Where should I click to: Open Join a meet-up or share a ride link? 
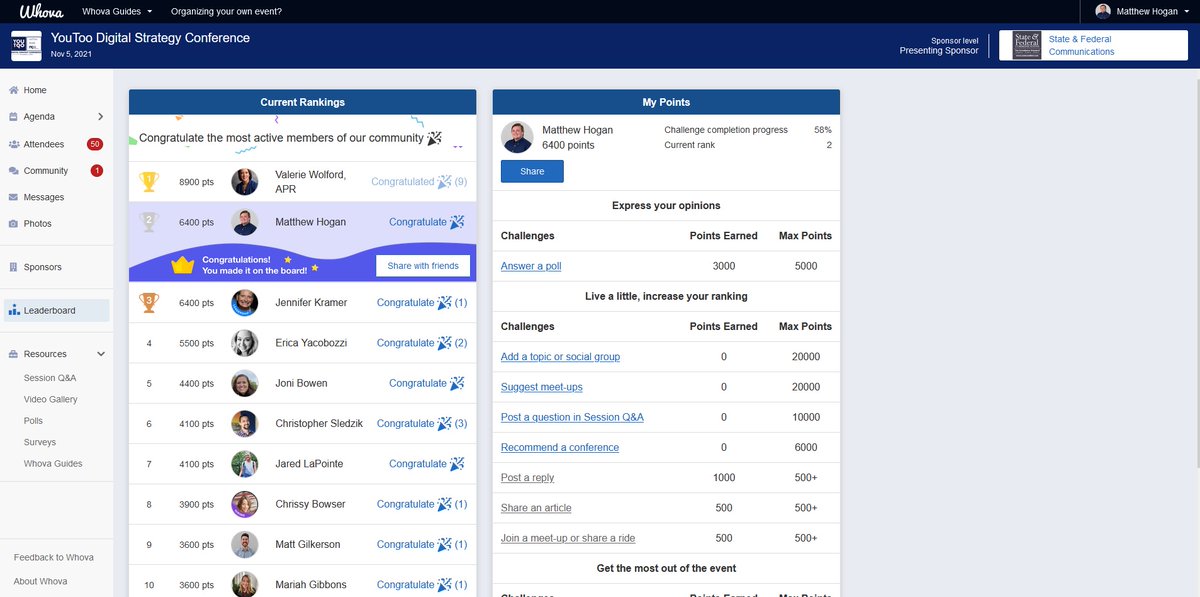(568, 538)
